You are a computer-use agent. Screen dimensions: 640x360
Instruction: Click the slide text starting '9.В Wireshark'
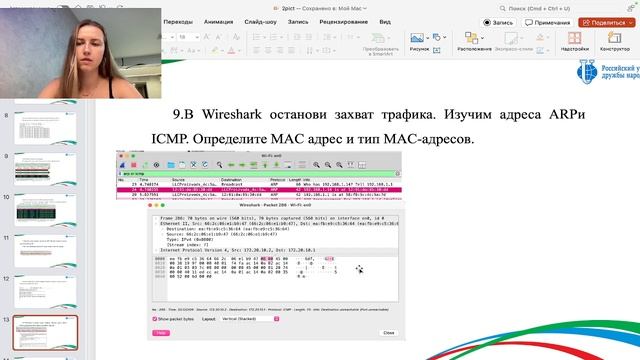coord(368,127)
